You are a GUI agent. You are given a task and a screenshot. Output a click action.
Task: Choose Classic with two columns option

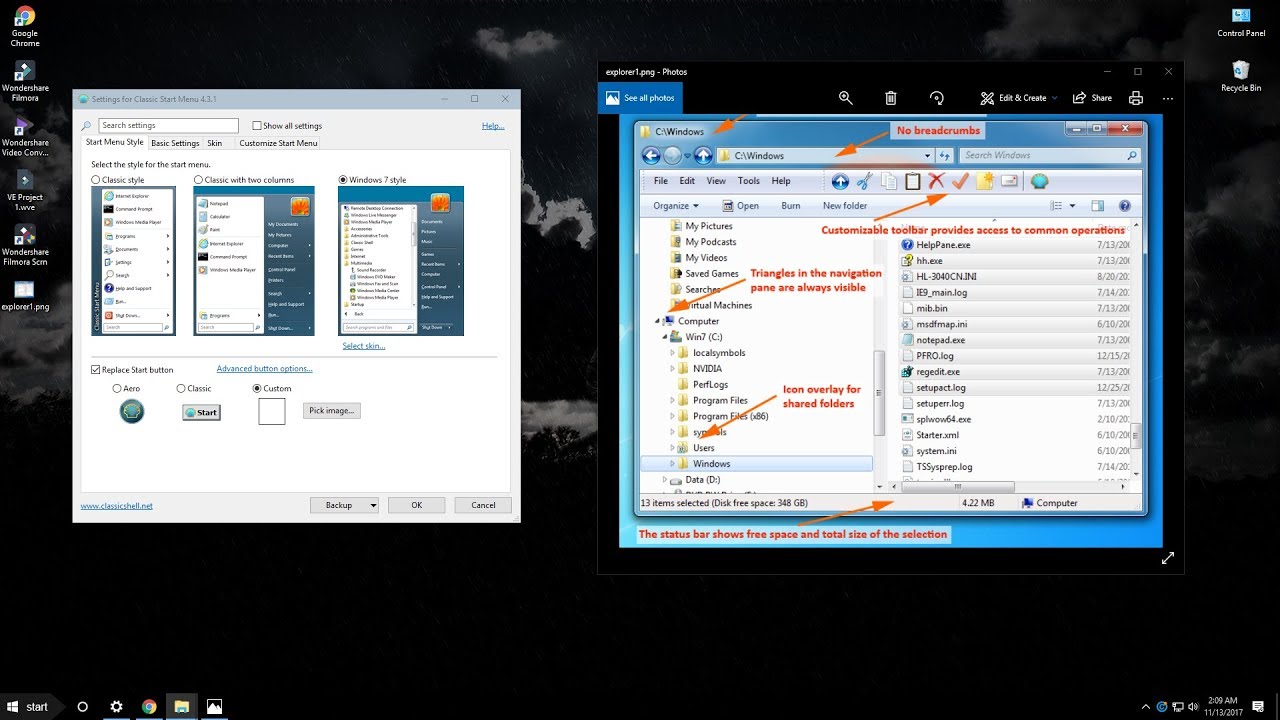tap(198, 180)
